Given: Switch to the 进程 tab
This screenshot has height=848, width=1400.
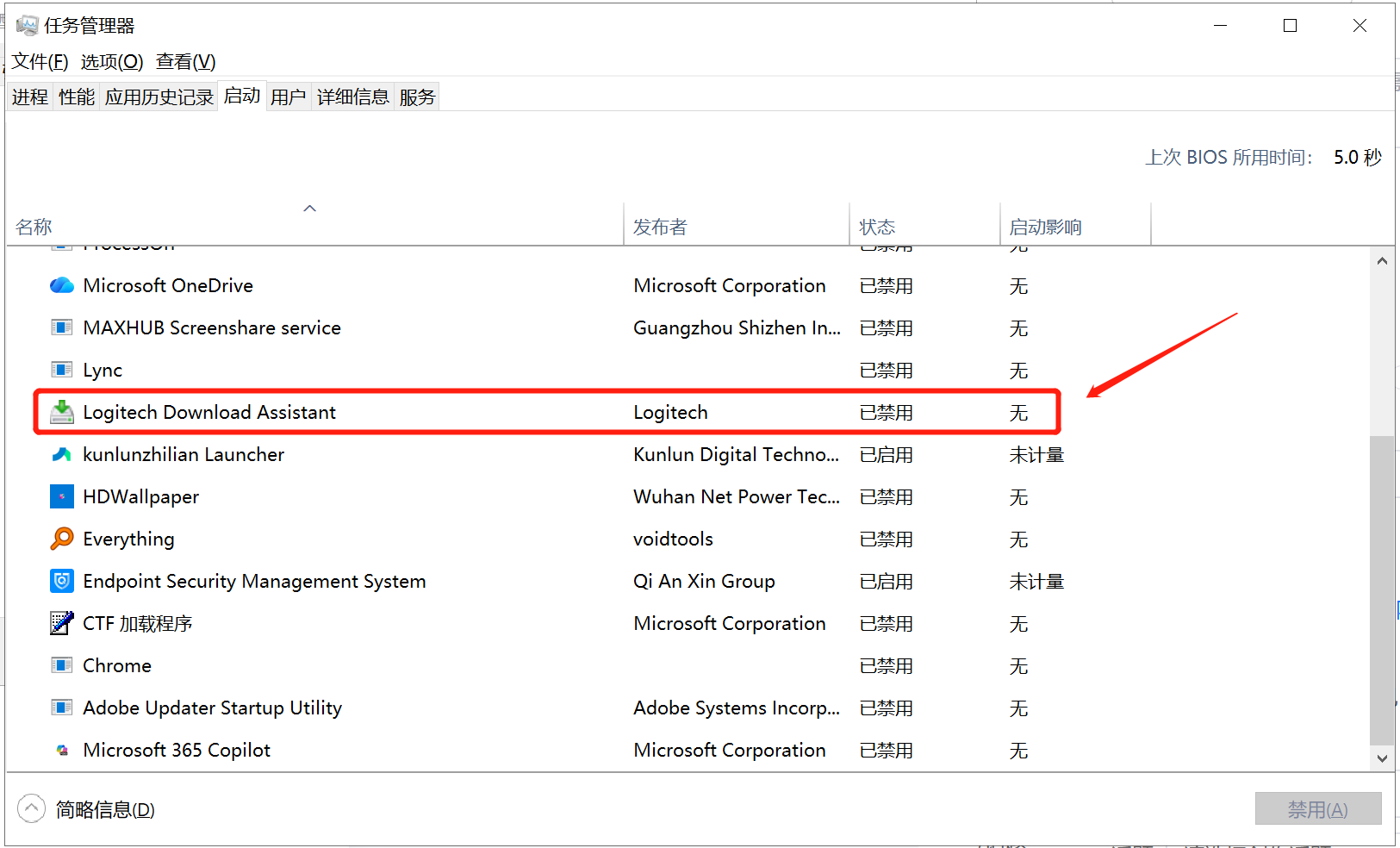Looking at the screenshot, I should [x=30, y=97].
